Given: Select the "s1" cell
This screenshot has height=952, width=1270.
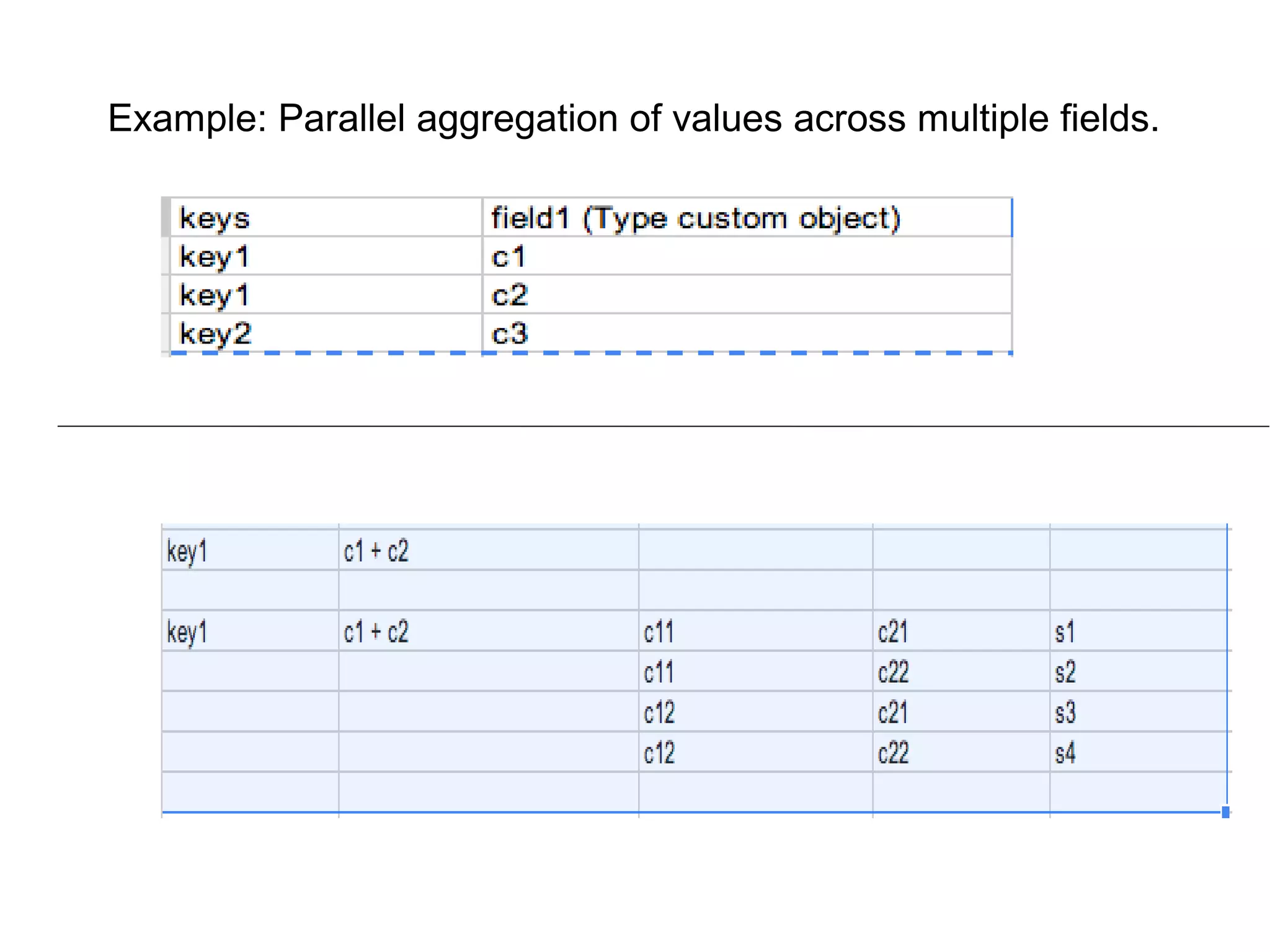Looking at the screenshot, I should coord(1139,631).
